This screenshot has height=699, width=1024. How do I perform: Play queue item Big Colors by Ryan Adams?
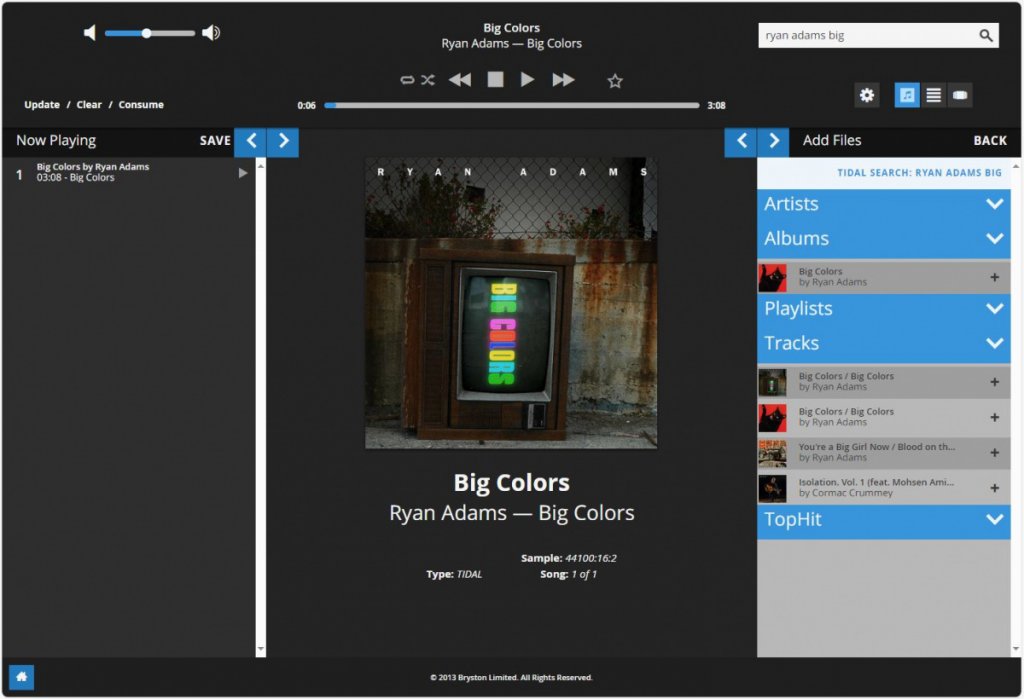(243, 173)
